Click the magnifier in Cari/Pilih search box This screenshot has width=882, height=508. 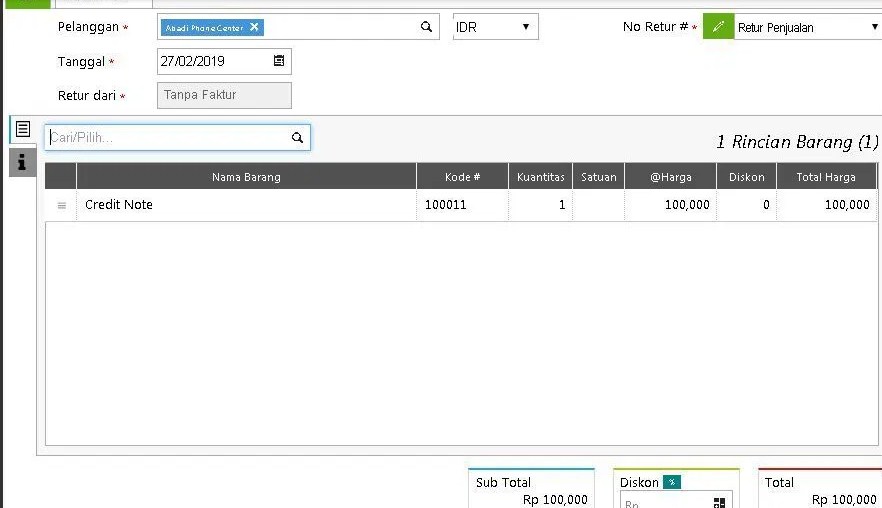297,138
